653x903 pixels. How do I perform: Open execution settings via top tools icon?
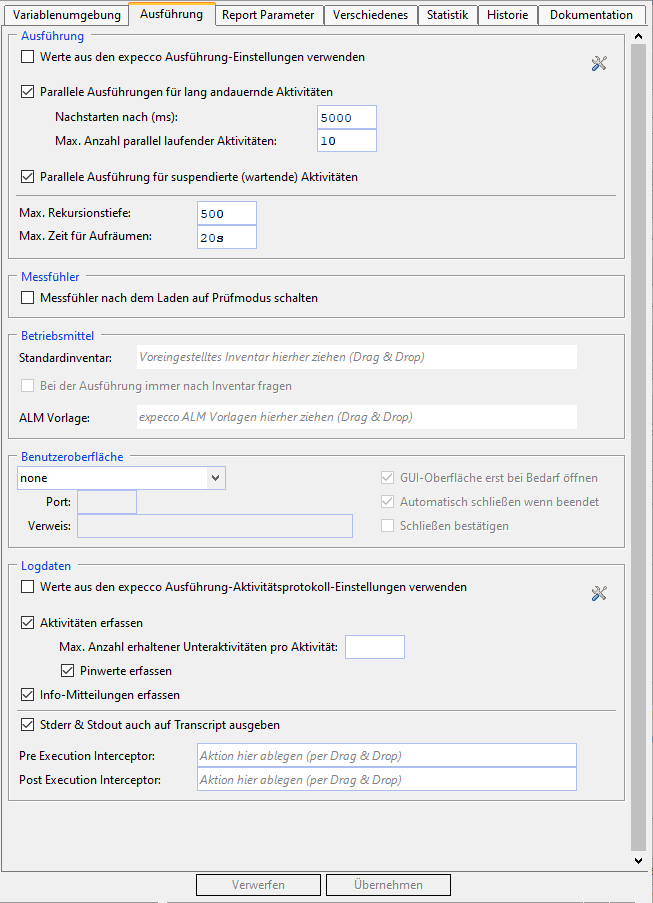(599, 64)
